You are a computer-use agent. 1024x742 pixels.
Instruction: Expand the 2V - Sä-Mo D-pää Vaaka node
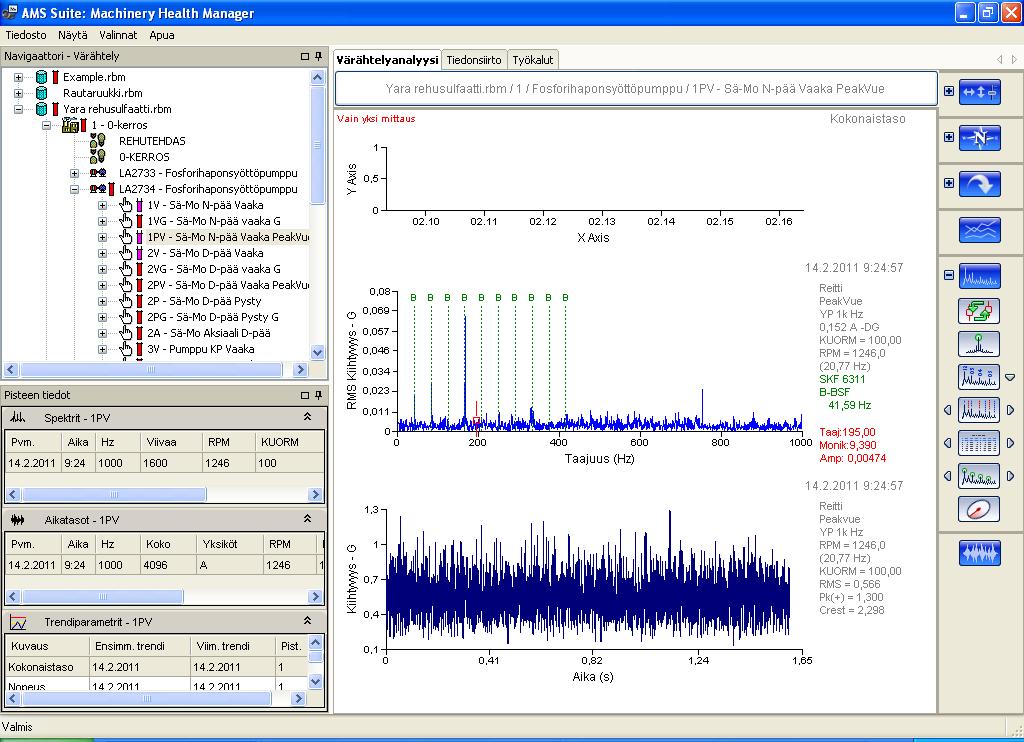103,253
